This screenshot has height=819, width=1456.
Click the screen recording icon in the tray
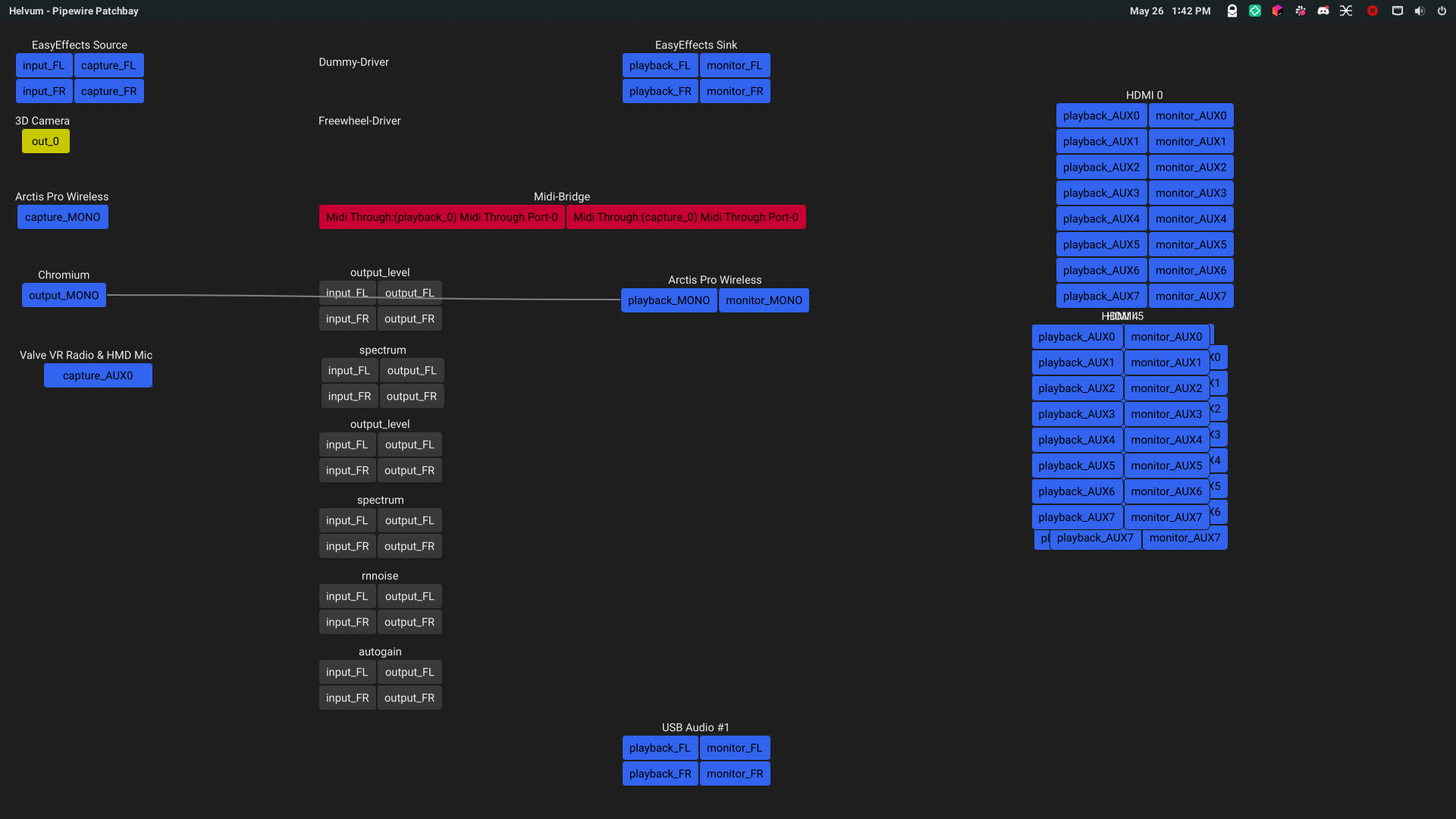coord(1254,11)
